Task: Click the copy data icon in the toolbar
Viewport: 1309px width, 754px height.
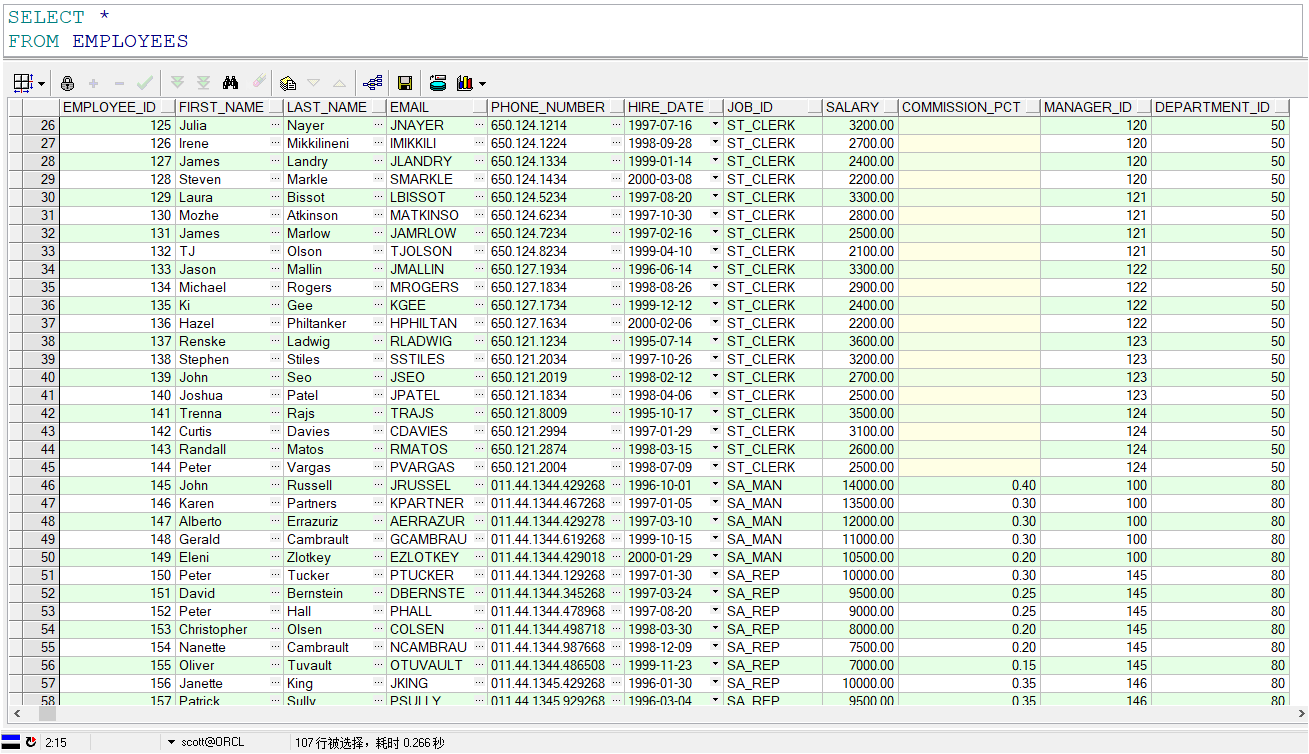Action: pyautogui.click(x=288, y=83)
